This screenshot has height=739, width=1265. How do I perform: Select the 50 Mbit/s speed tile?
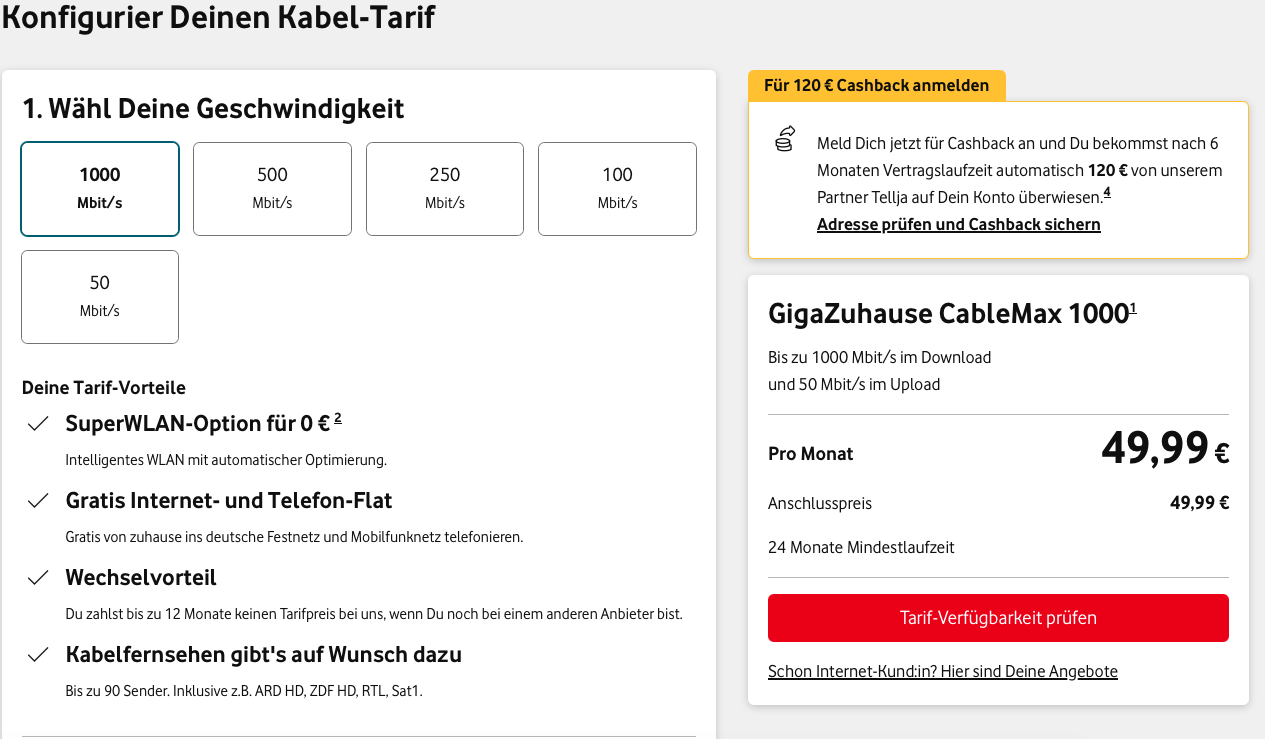[x=100, y=296]
